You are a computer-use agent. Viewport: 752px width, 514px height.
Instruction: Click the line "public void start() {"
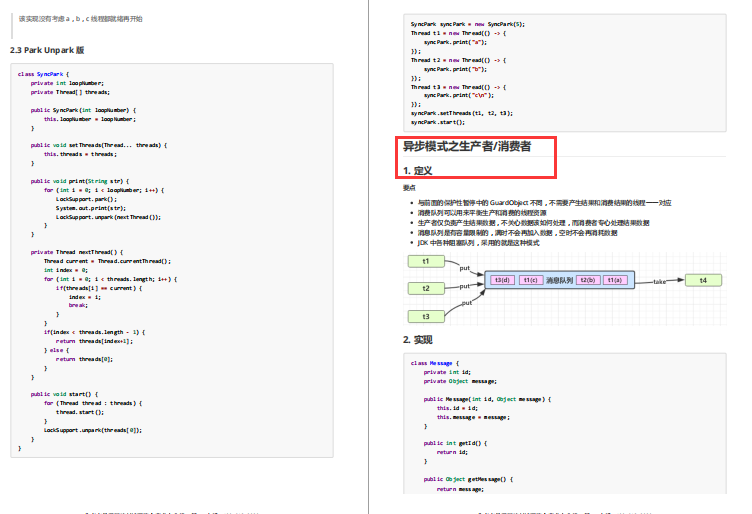(64, 394)
